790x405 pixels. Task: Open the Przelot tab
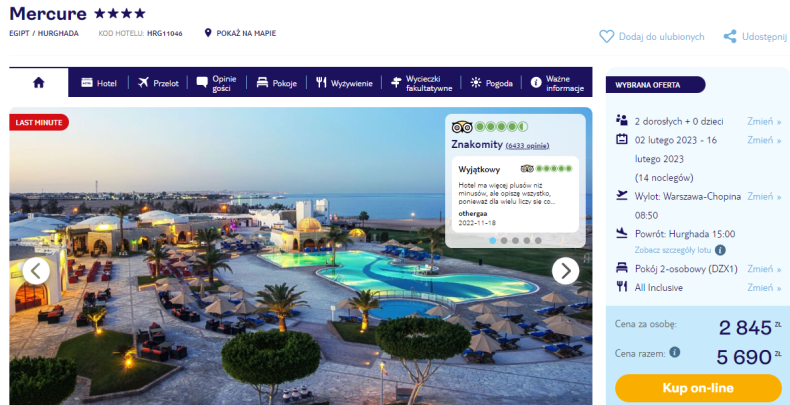pos(158,83)
